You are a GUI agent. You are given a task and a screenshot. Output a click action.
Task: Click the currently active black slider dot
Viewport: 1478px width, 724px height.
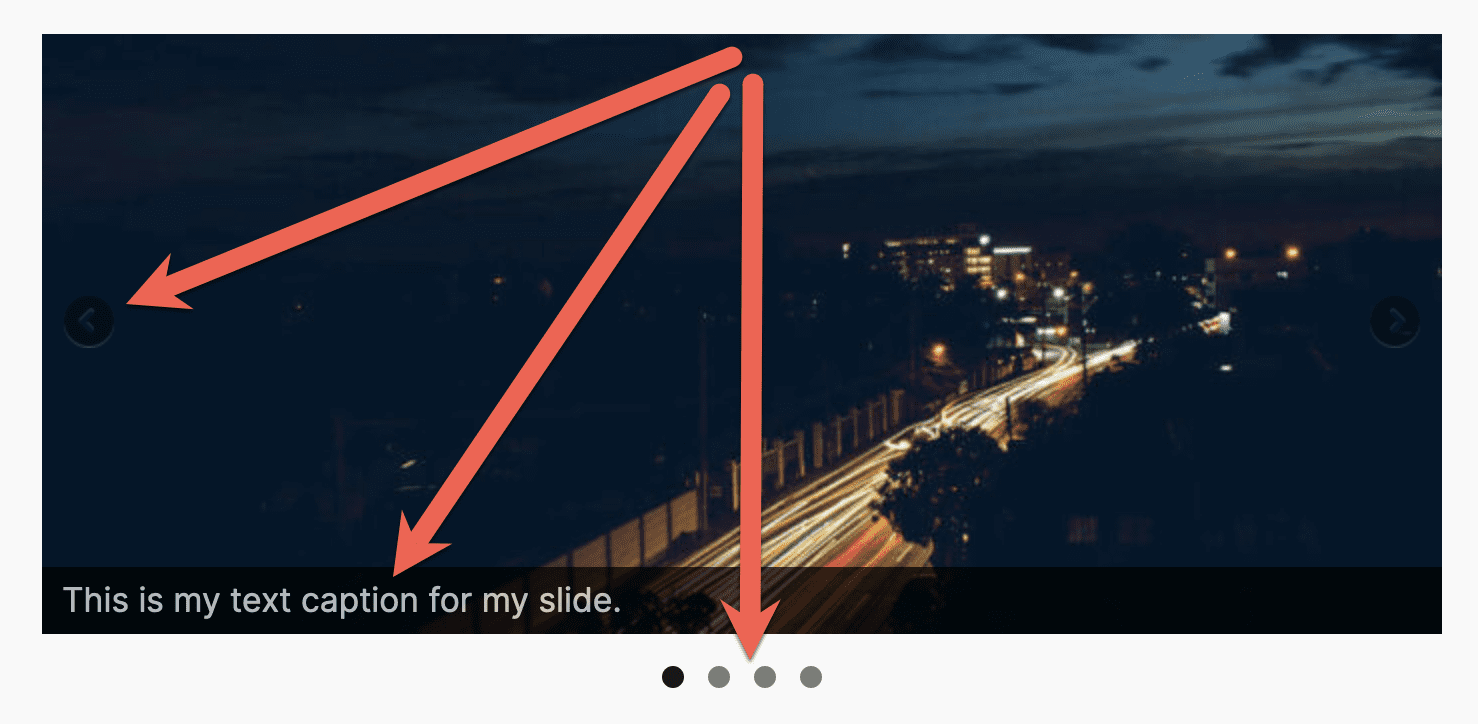click(673, 677)
